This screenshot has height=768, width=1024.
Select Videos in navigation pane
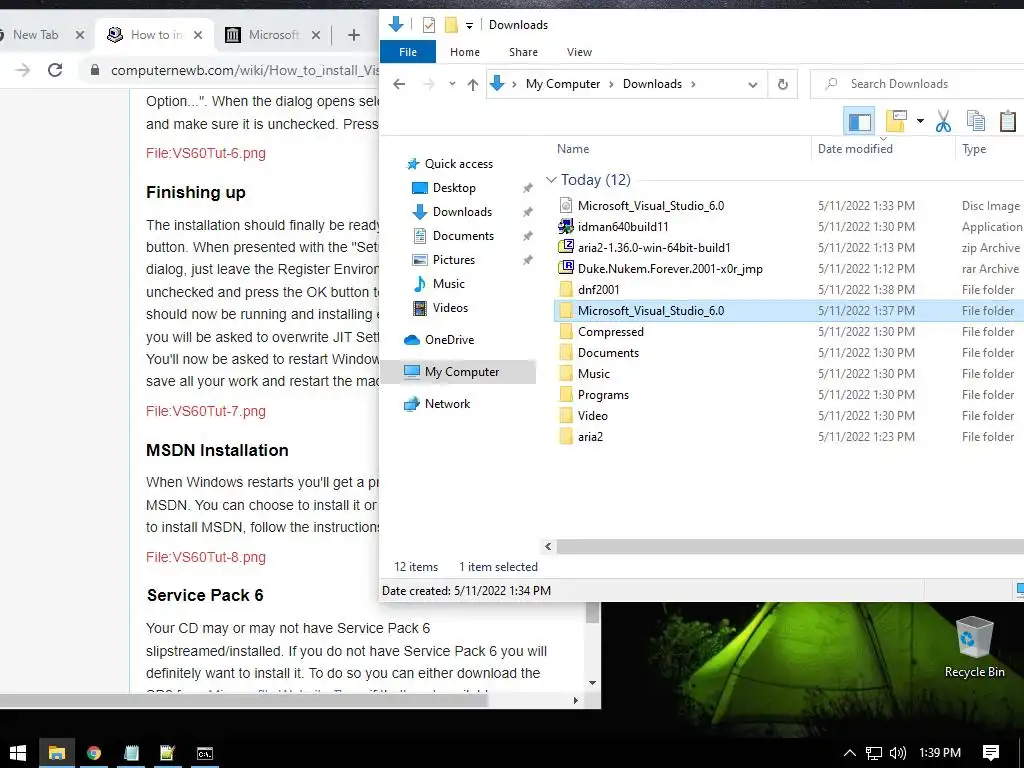pos(450,308)
